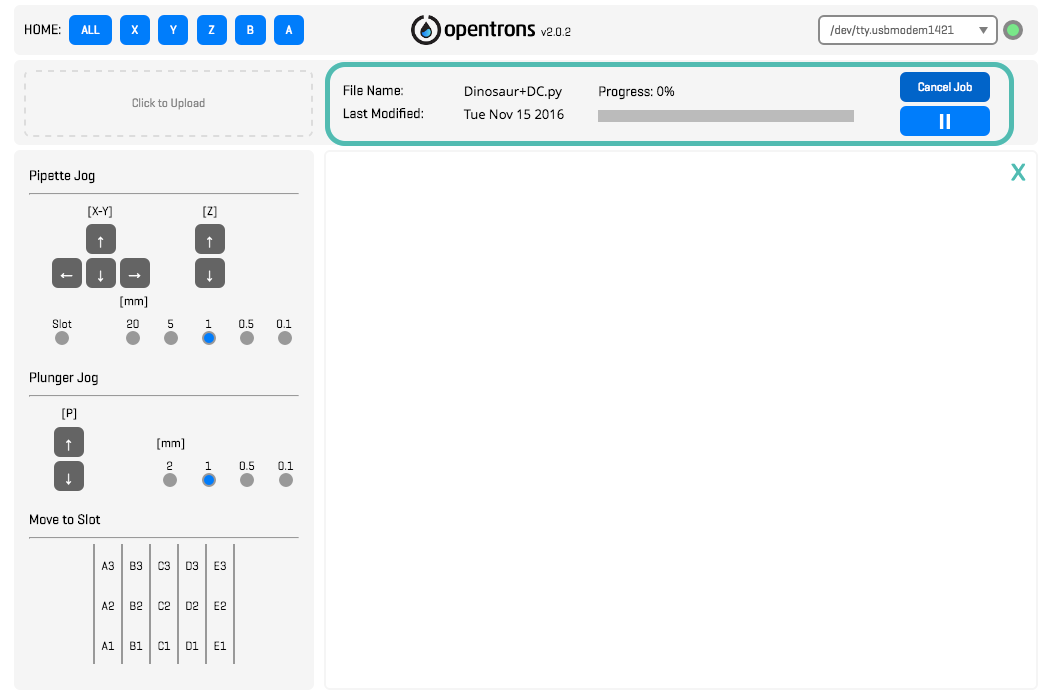This screenshot has height=696, width=1055.
Task: Raise the Z axis with up arrow
Action: click(x=209, y=239)
